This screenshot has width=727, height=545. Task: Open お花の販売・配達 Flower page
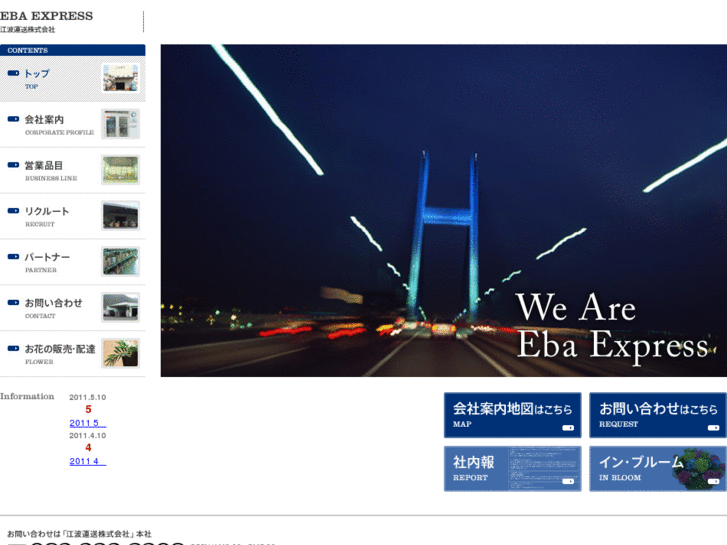click(72, 354)
